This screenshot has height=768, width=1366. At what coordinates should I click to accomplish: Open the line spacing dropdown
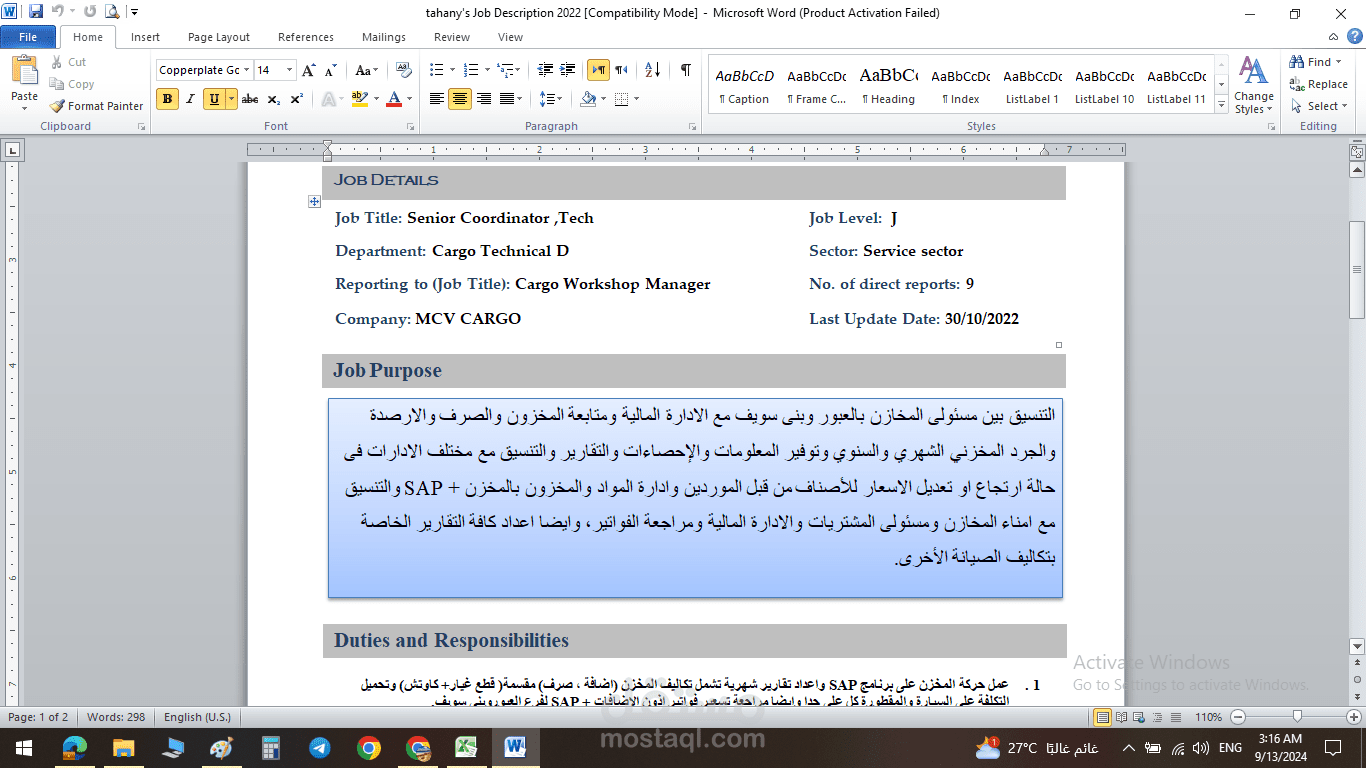coord(549,99)
